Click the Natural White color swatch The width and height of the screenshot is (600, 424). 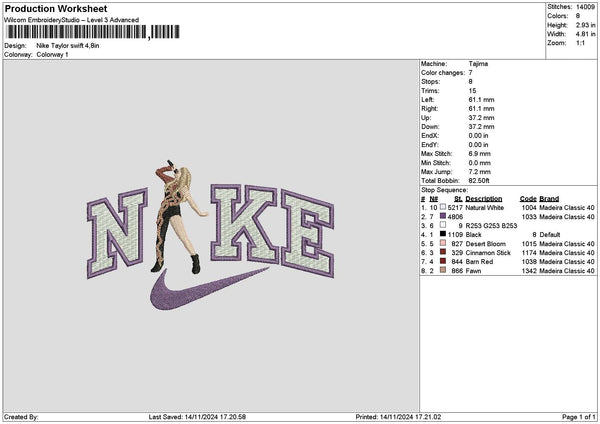point(443,207)
